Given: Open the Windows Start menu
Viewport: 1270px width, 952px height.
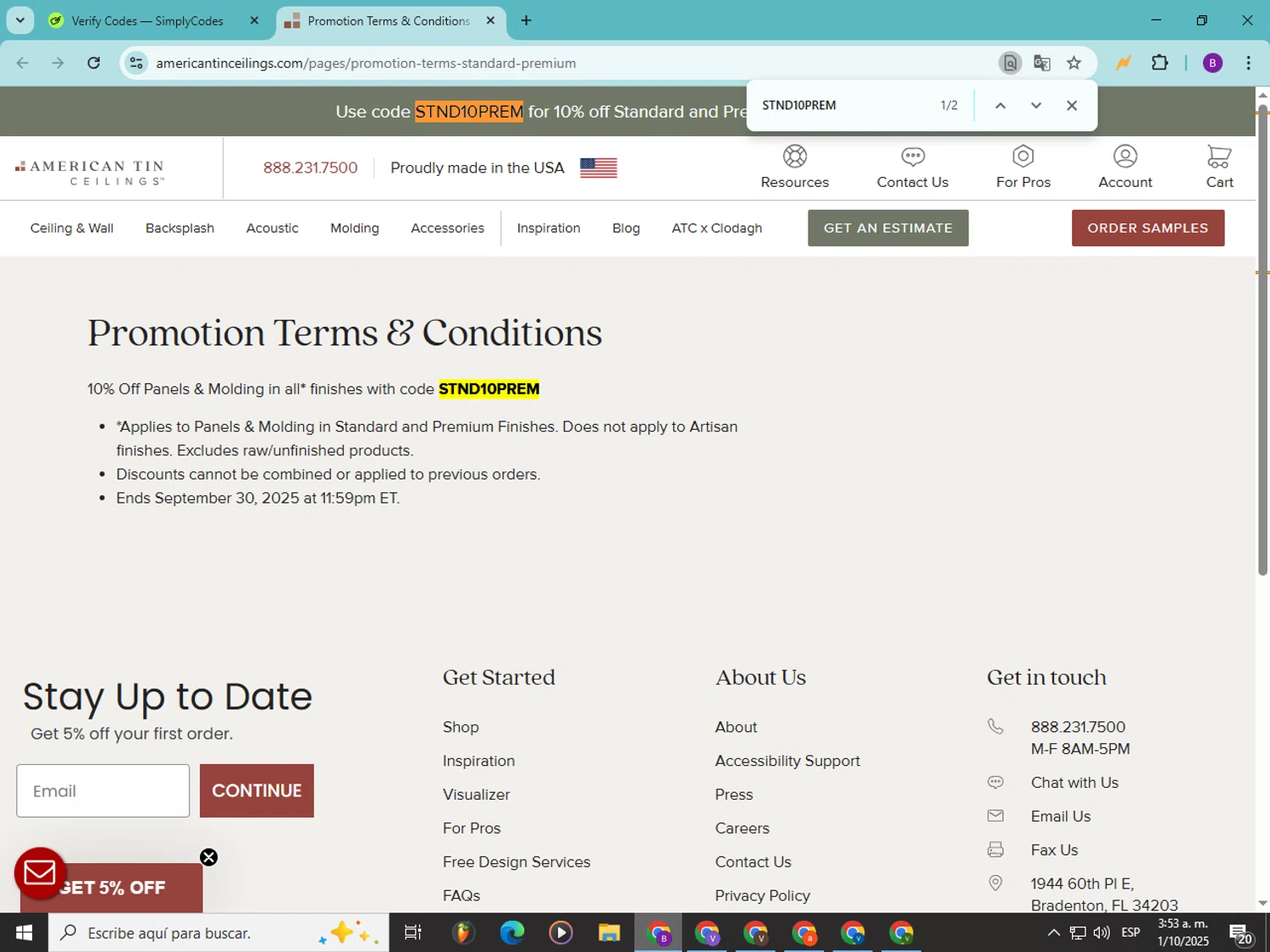Looking at the screenshot, I should tap(24, 933).
